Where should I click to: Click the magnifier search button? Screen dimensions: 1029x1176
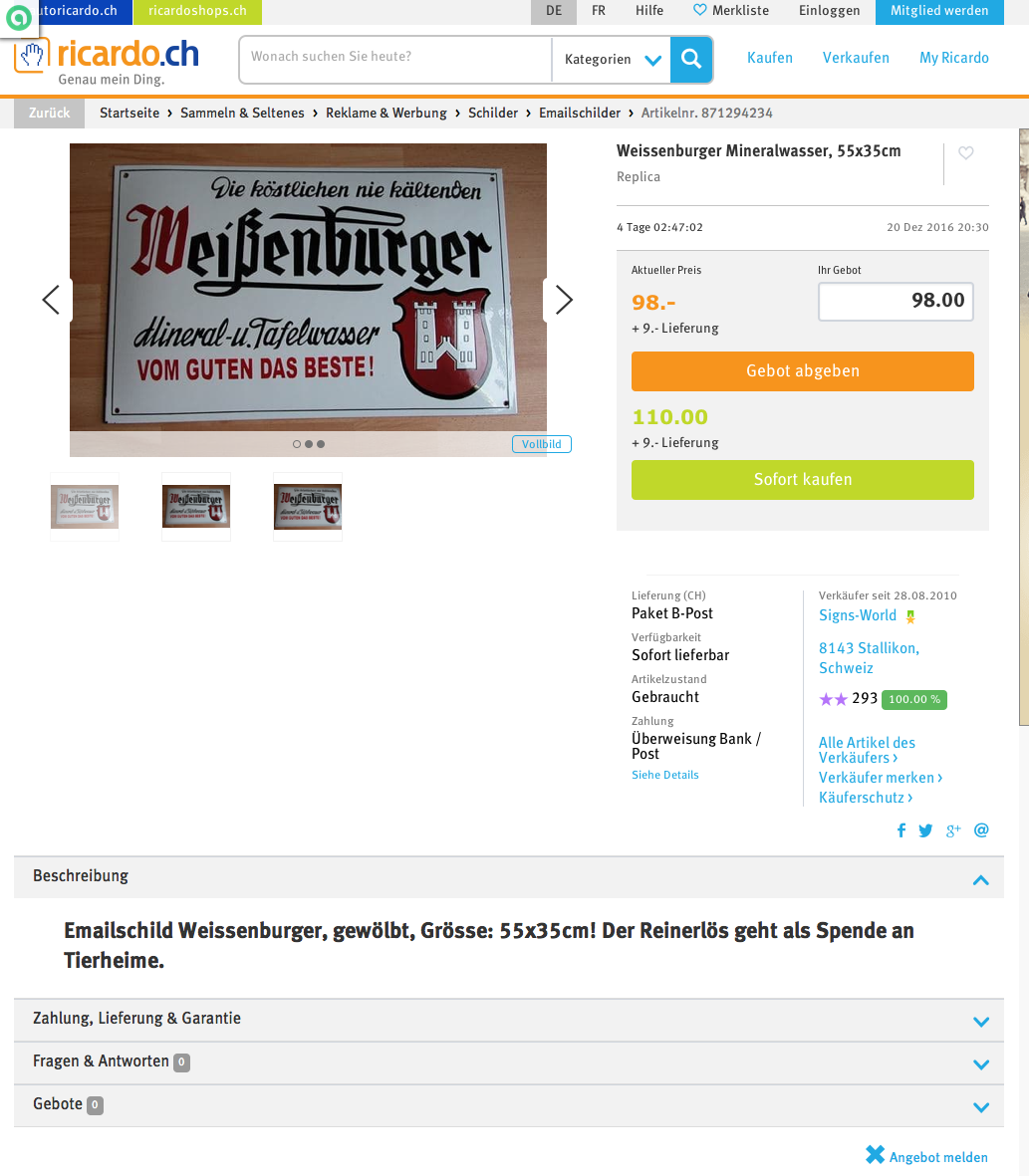click(690, 60)
